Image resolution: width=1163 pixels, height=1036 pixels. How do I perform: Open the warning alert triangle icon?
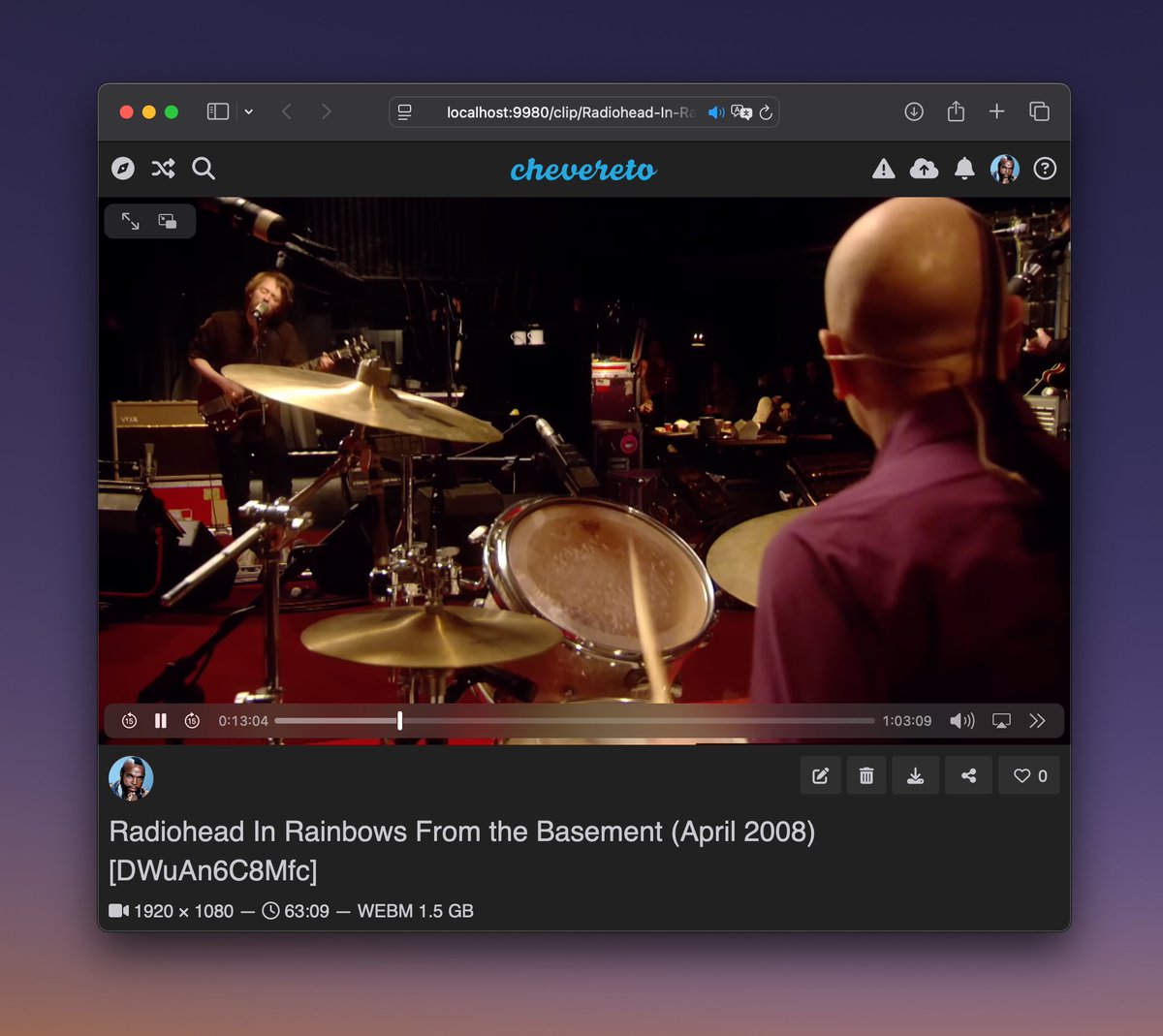tap(884, 169)
